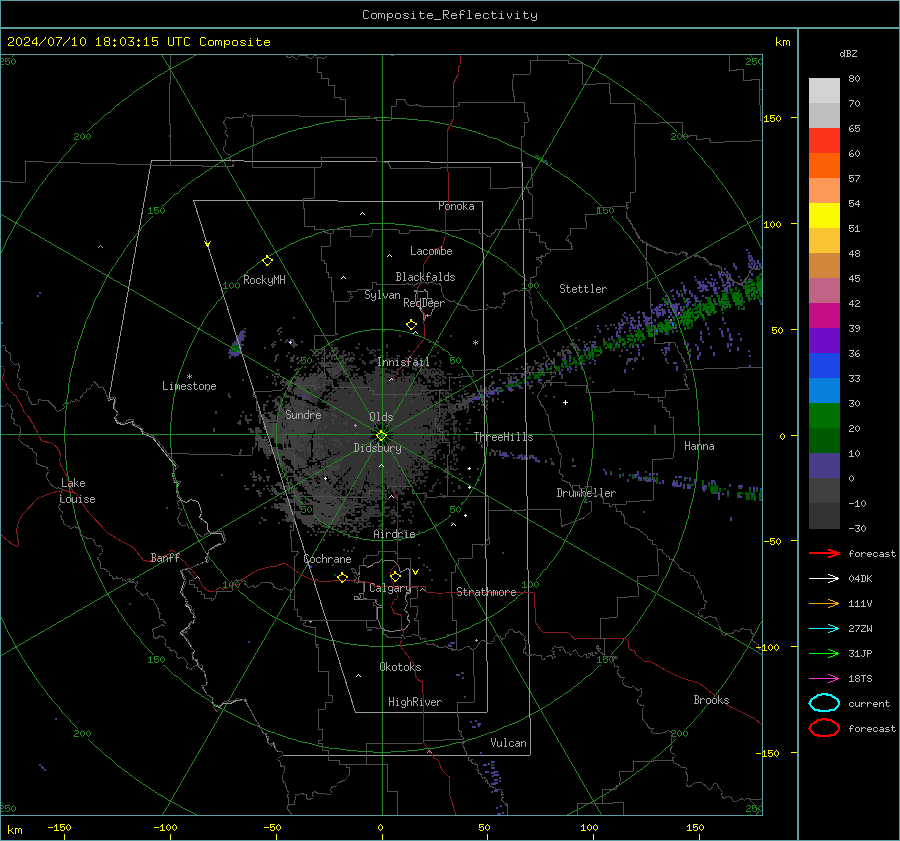Click the purple echo cell northwest of Sundre
The width and height of the screenshot is (900, 841).
(237, 344)
